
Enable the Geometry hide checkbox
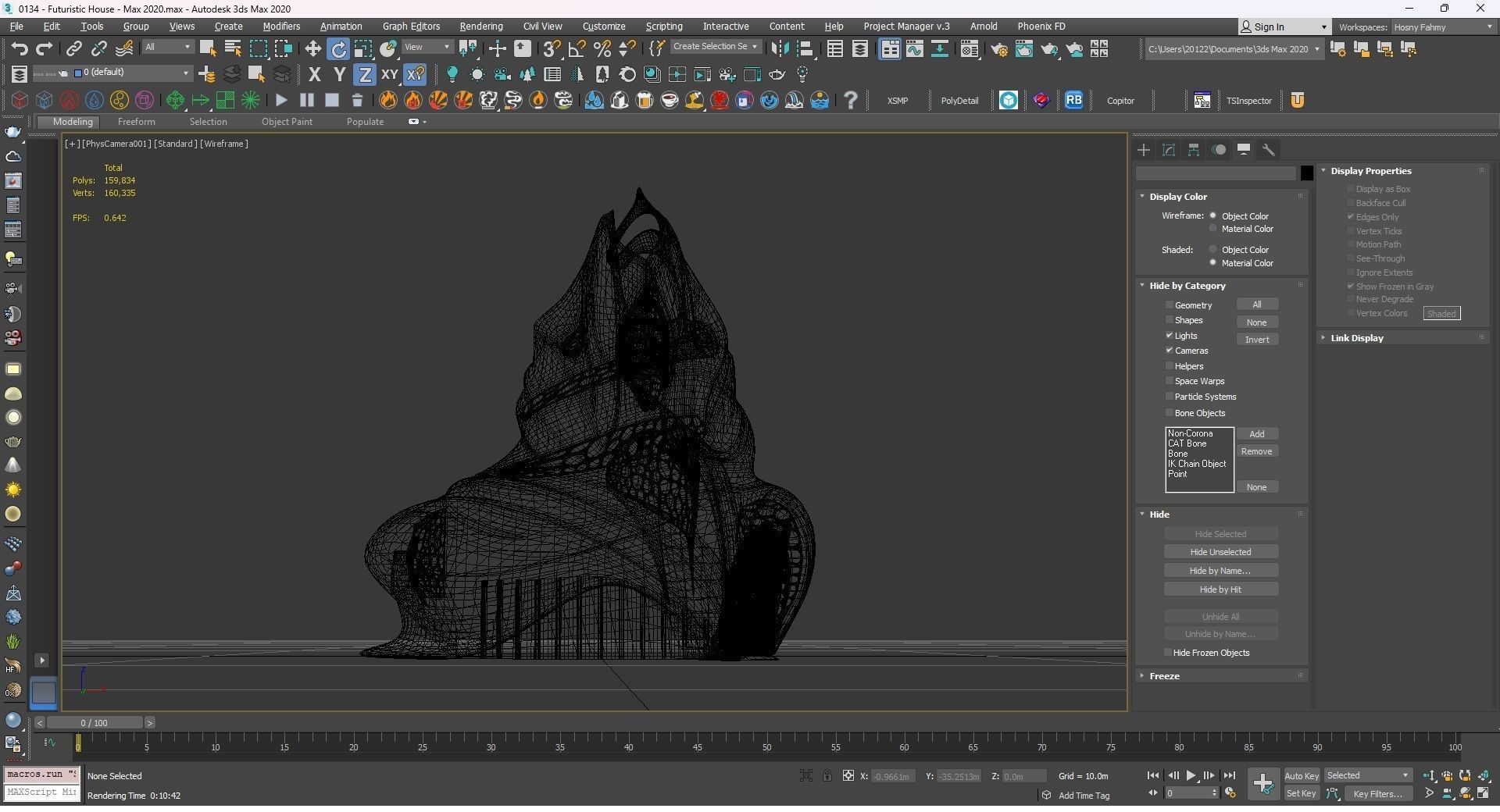coord(1170,304)
